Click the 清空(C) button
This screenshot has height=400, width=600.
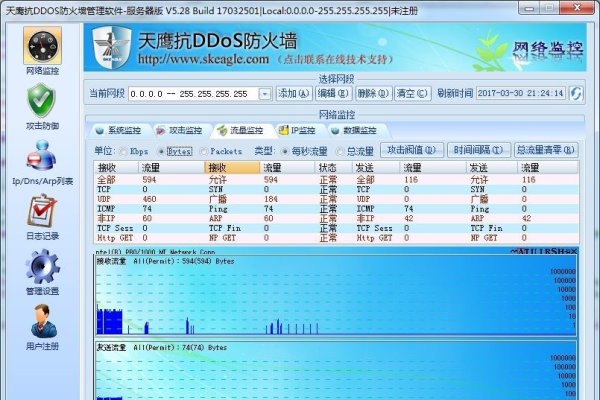(x=412, y=93)
